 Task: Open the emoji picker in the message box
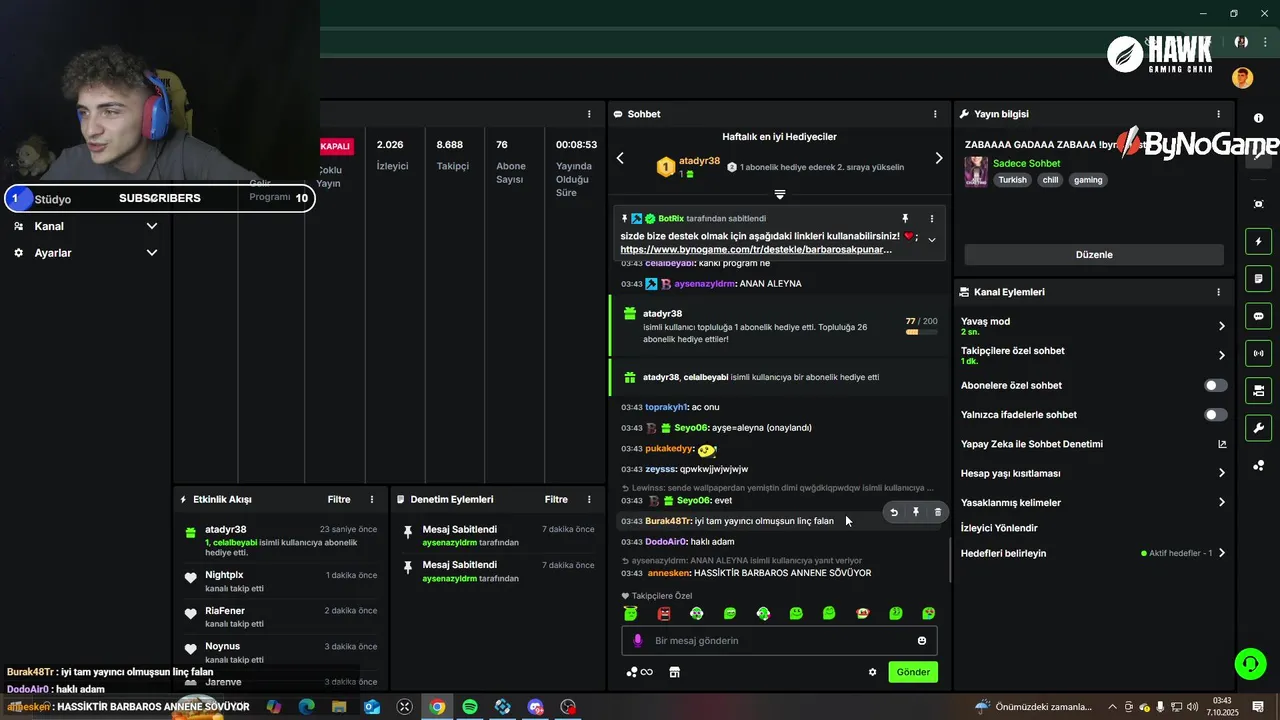[922, 641]
